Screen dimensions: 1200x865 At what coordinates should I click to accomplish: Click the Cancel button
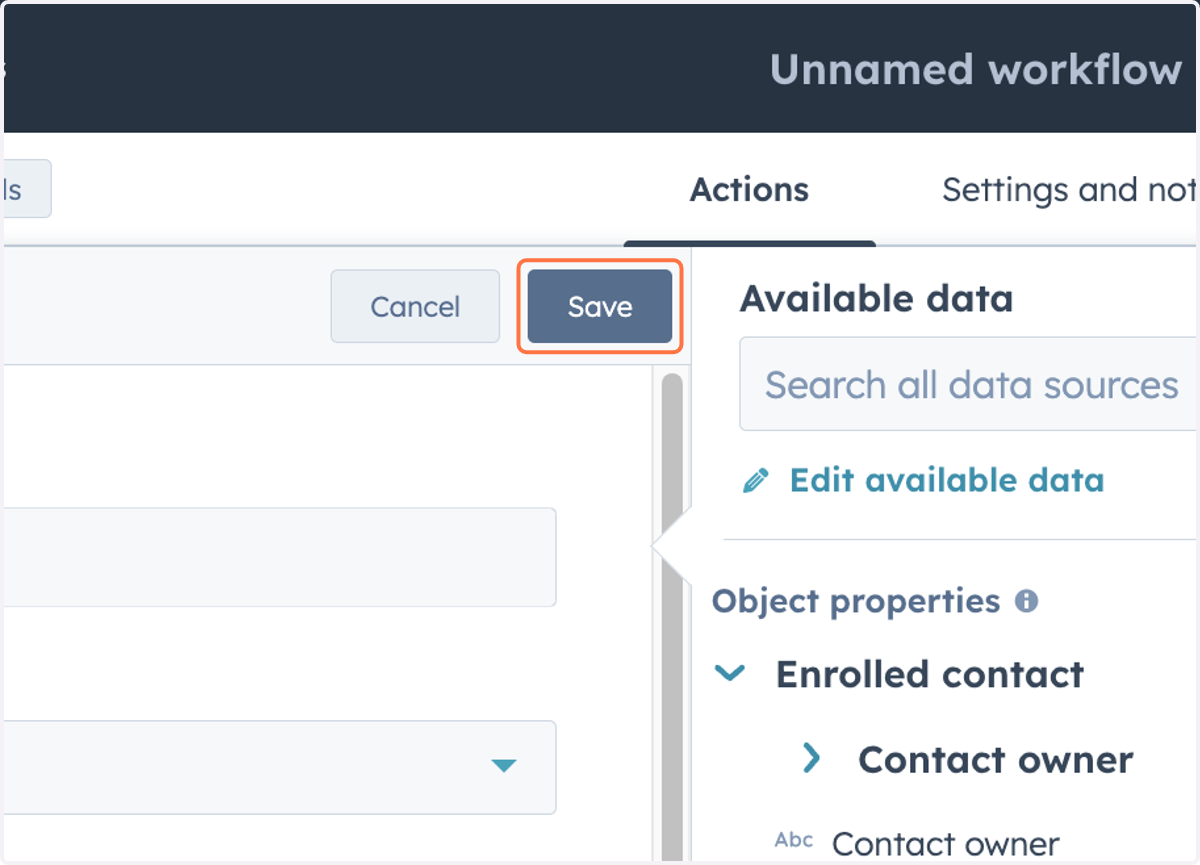[415, 306]
